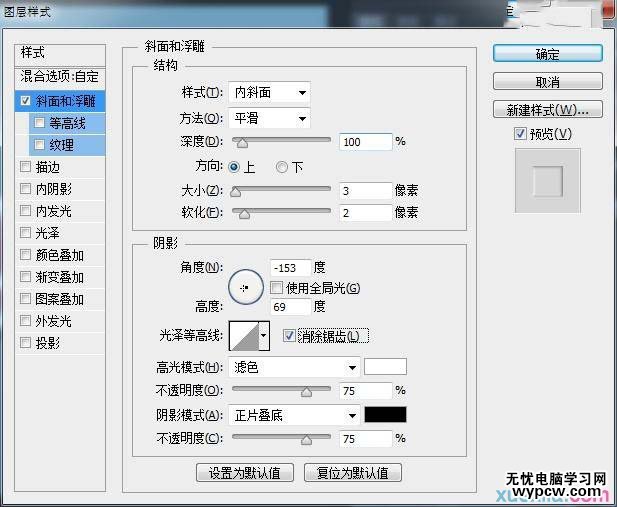Click highlight 不透明度(O) value field
This screenshot has width=617, height=507.
366,390
